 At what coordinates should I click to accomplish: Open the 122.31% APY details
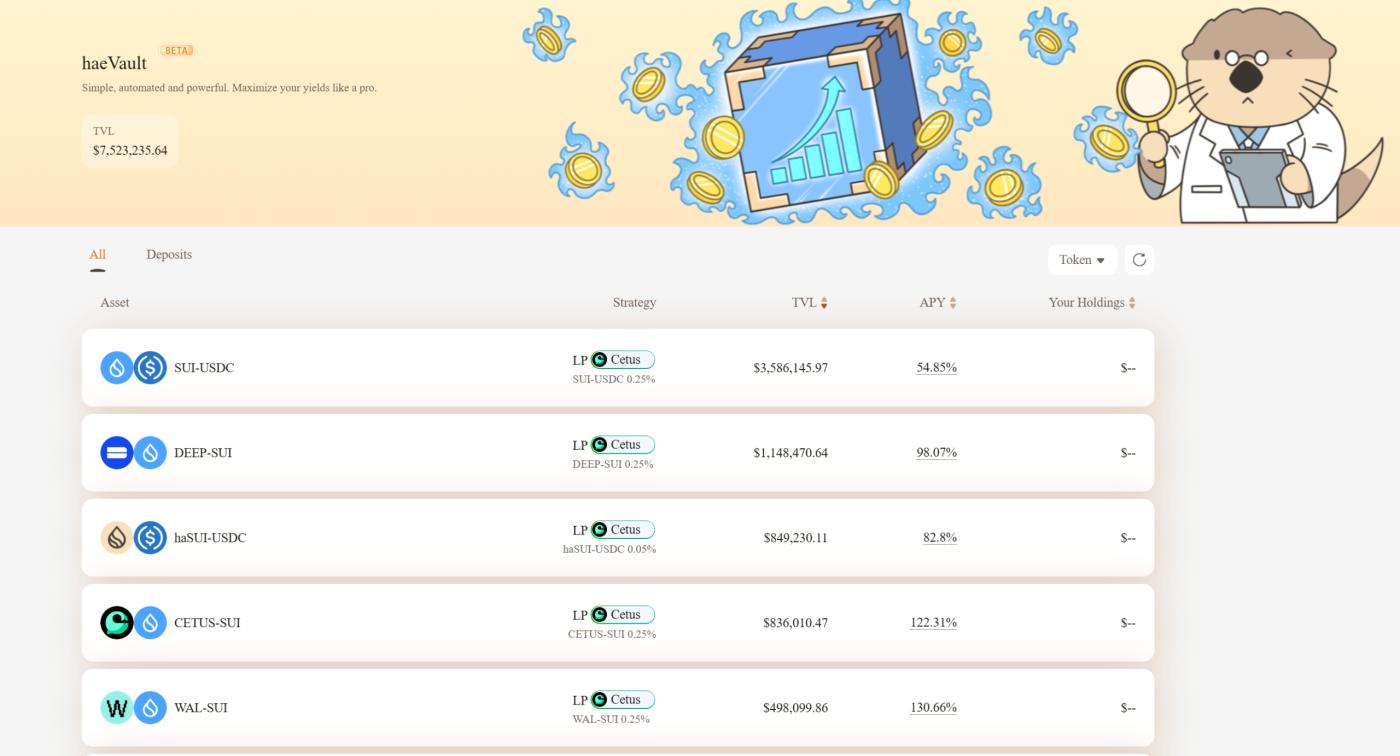[x=933, y=623]
